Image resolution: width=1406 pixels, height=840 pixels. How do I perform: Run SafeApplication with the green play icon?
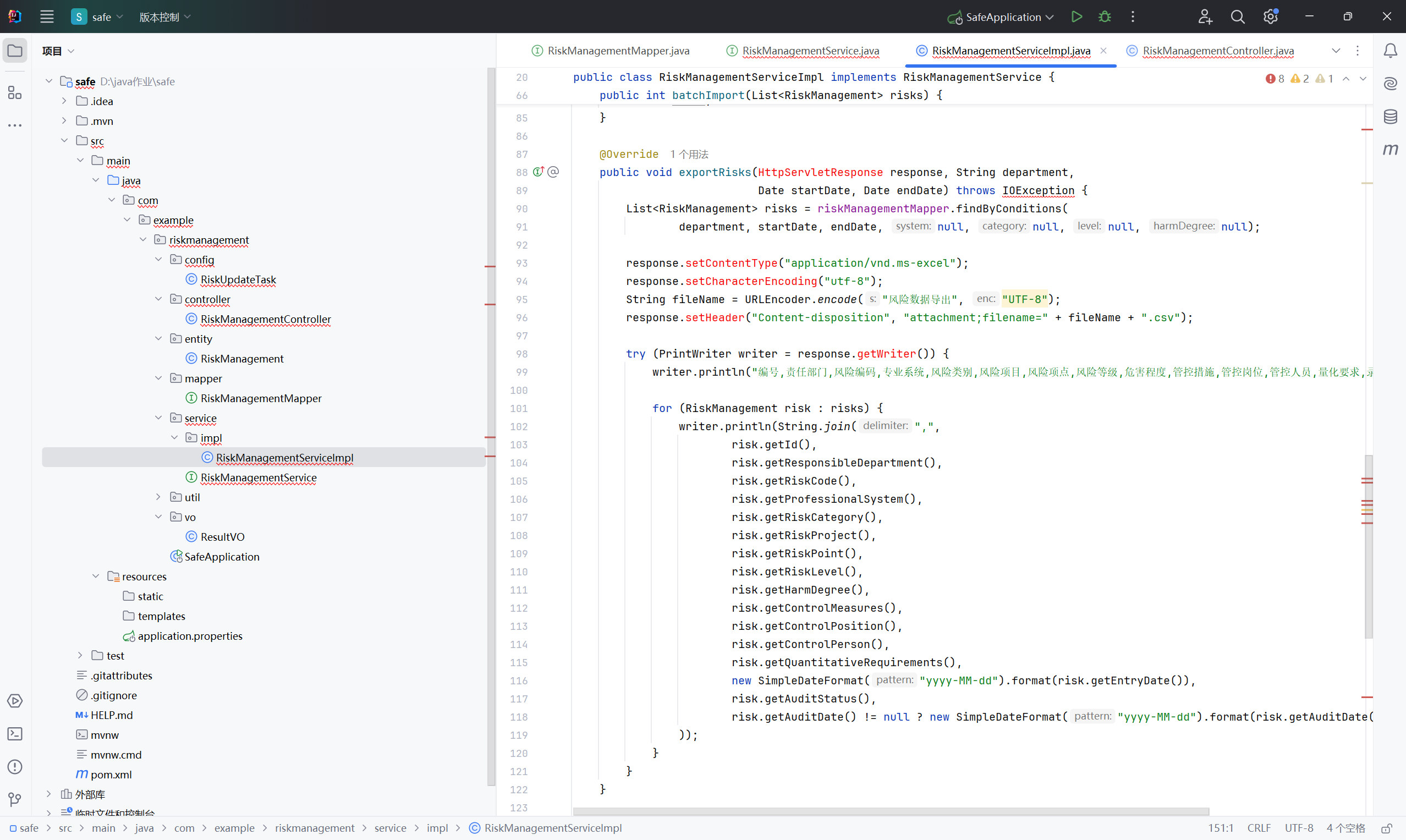[x=1077, y=17]
